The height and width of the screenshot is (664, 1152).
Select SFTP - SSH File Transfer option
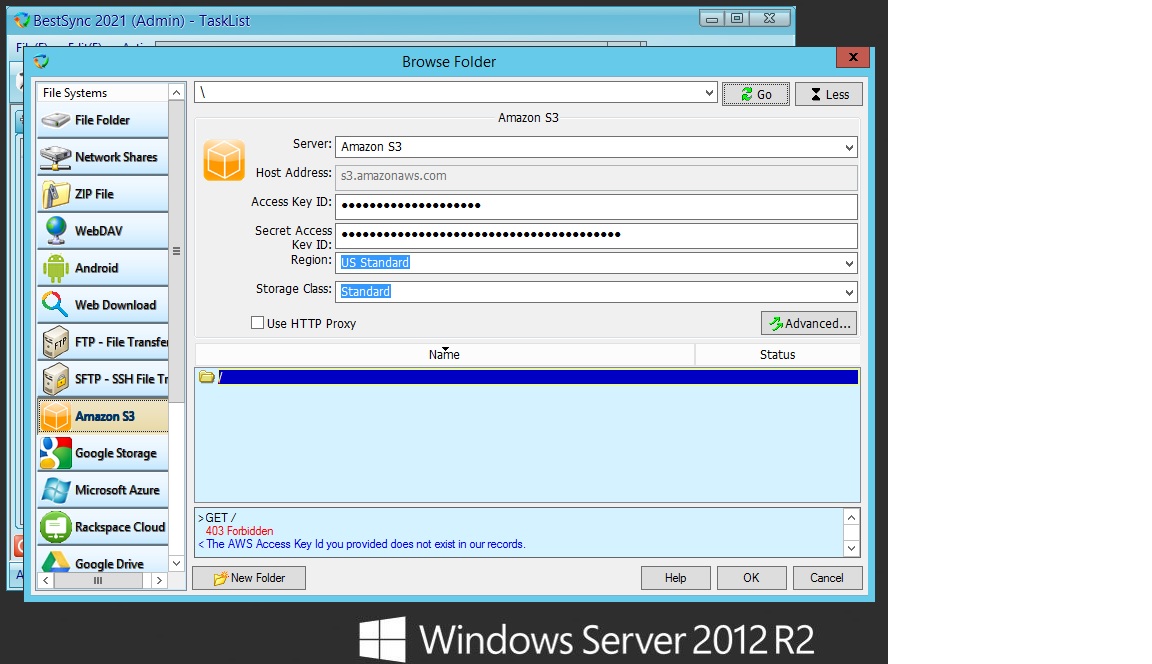103,379
